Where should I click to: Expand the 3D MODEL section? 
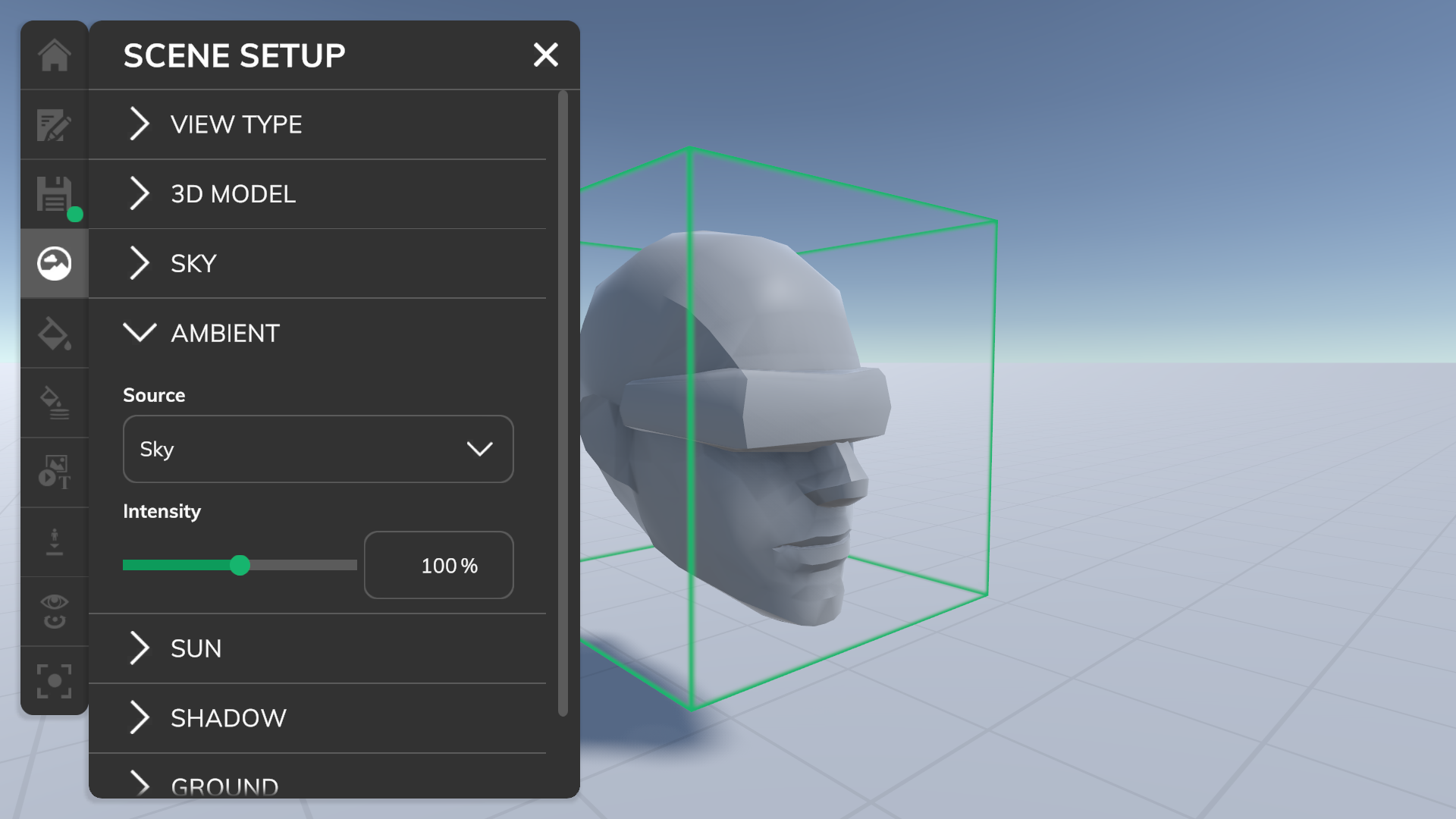317,194
